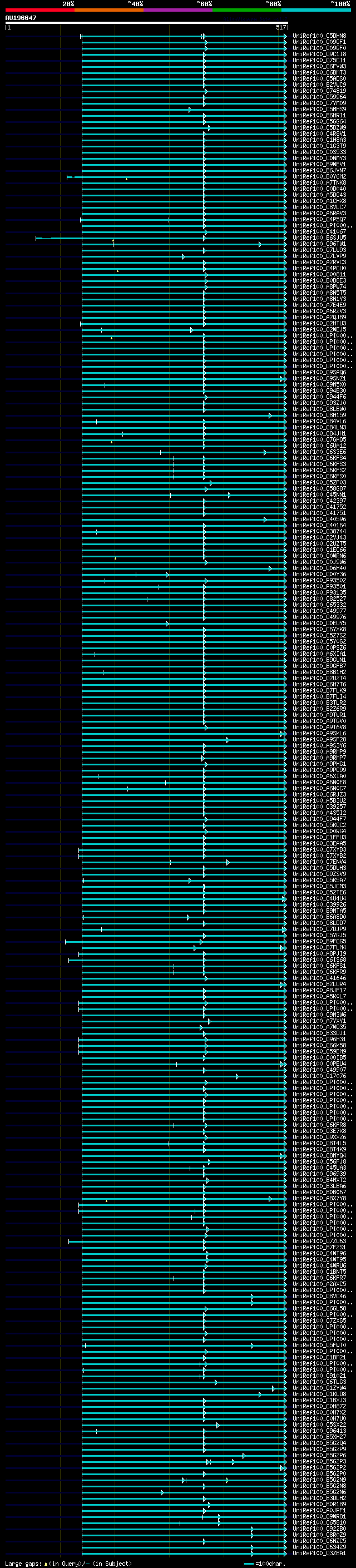Image resolution: width=356 pixels, height=1568 pixels.
Task: Select the UniRef100_O82527 label
Action: (319, 599)
